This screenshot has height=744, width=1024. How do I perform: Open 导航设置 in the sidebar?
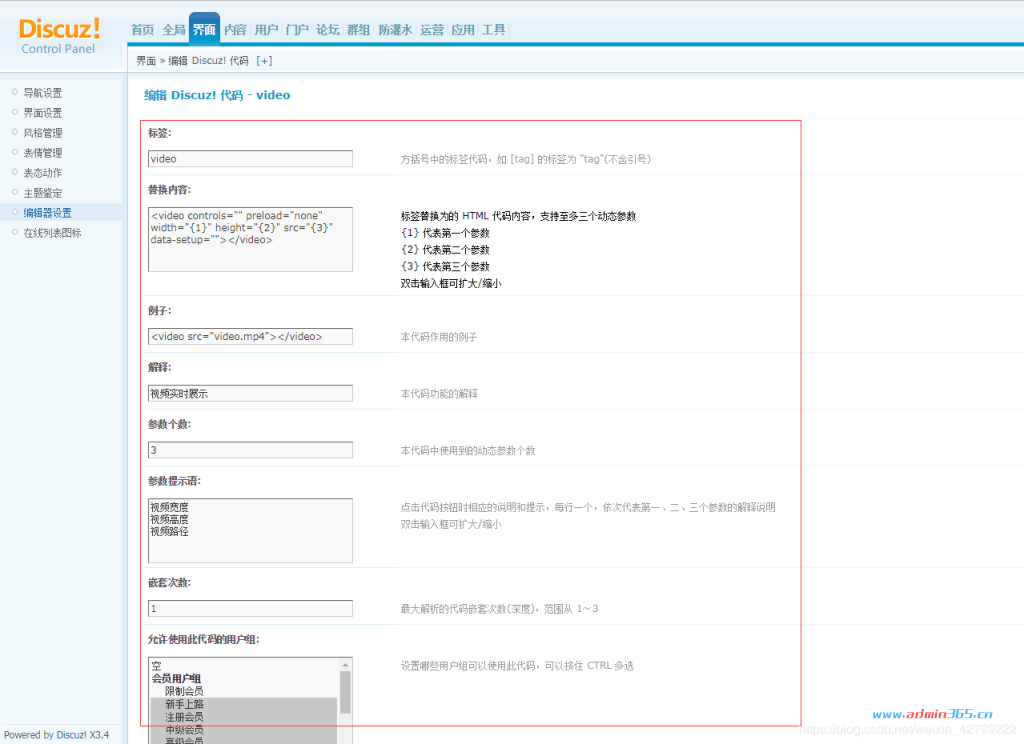click(43, 93)
